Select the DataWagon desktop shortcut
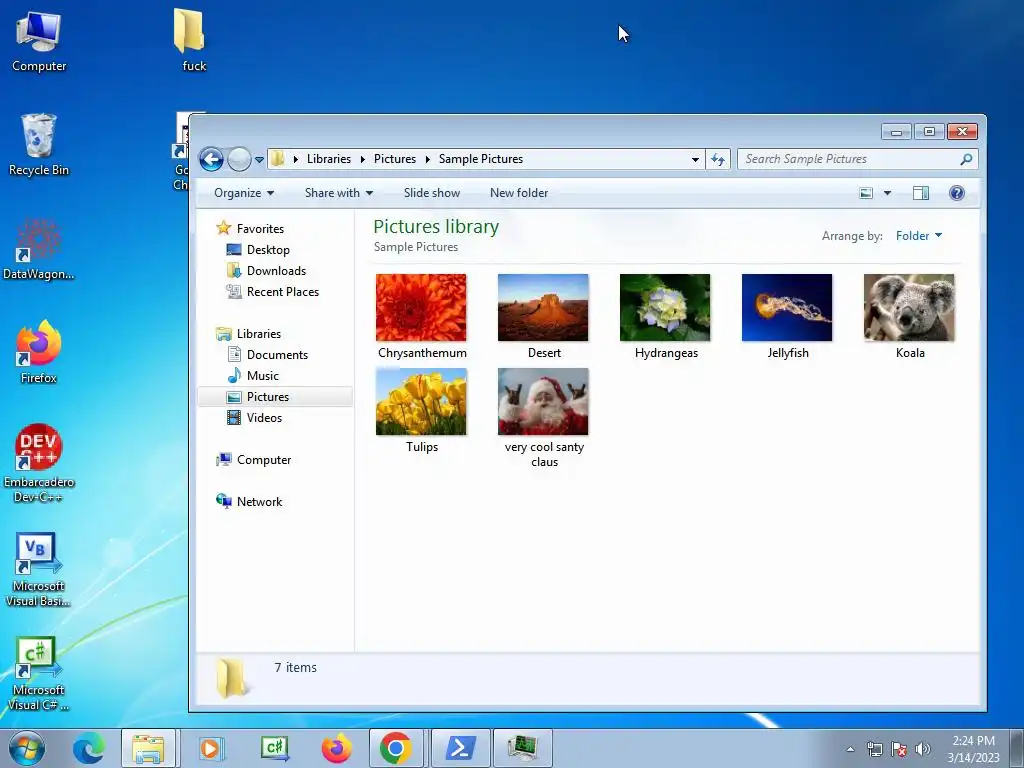This screenshot has height=768, width=1024. 39,249
